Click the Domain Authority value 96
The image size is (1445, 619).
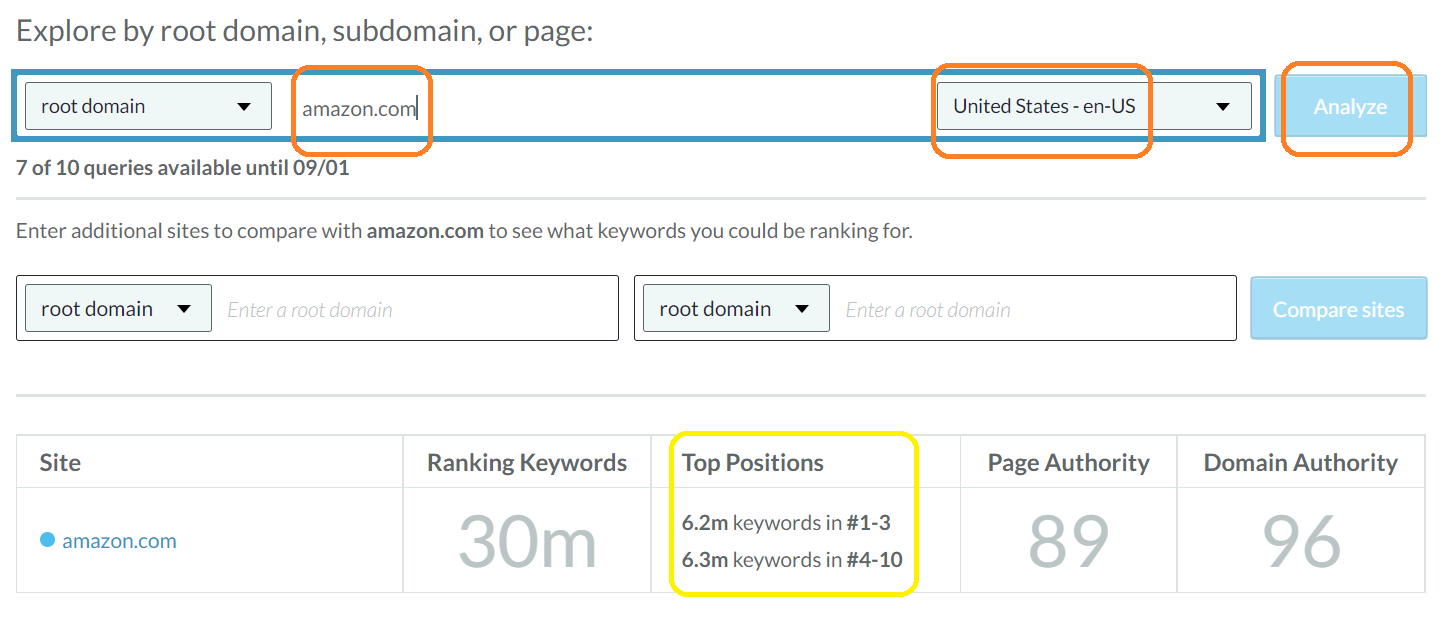[1301, 542]
